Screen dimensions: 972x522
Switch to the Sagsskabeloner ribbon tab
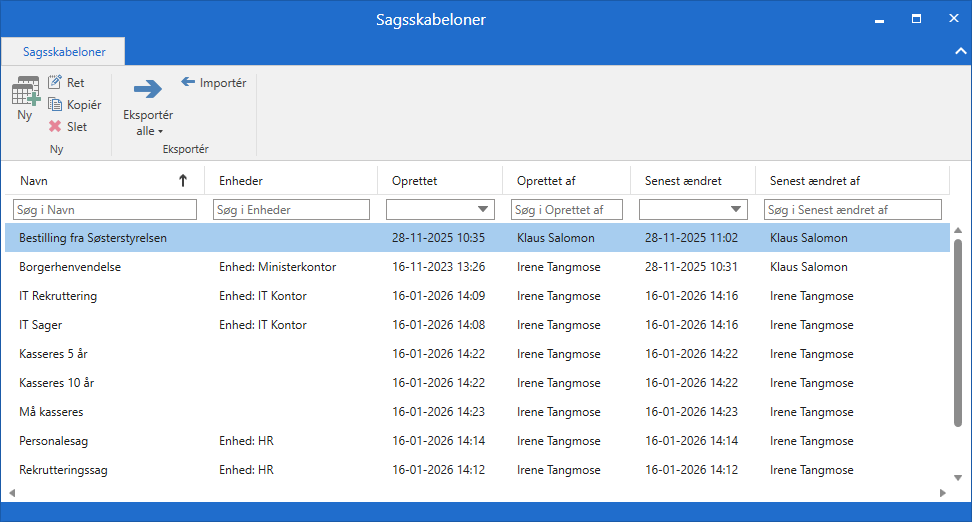(x=64, y=51)
